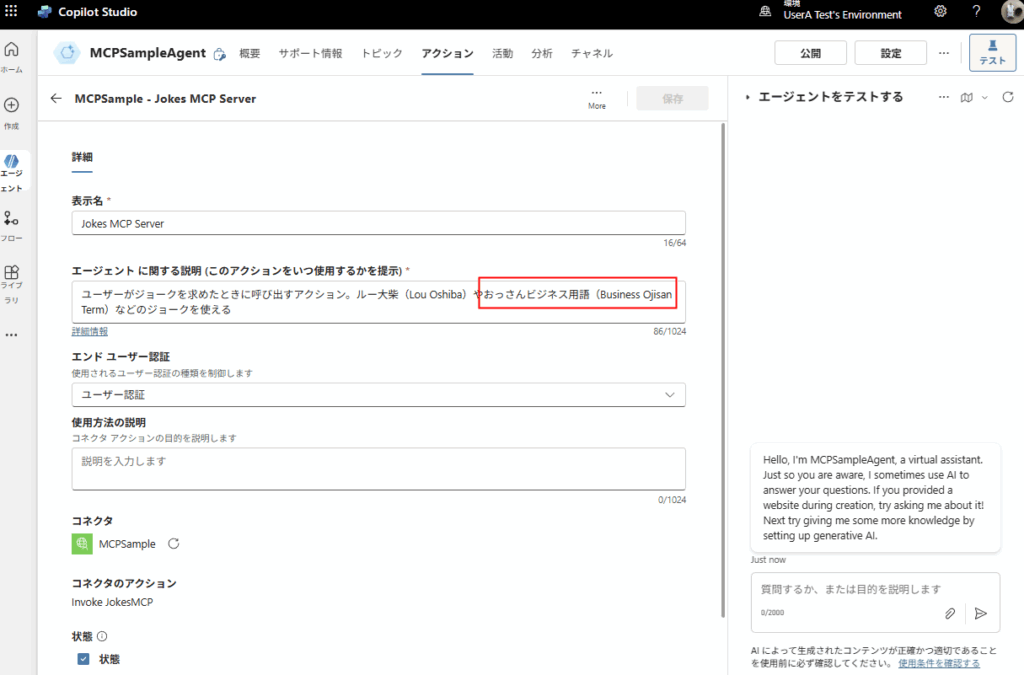The image size is (1024, 675).
Task: Click the agent description text area
Action: (x=379, y=302)
